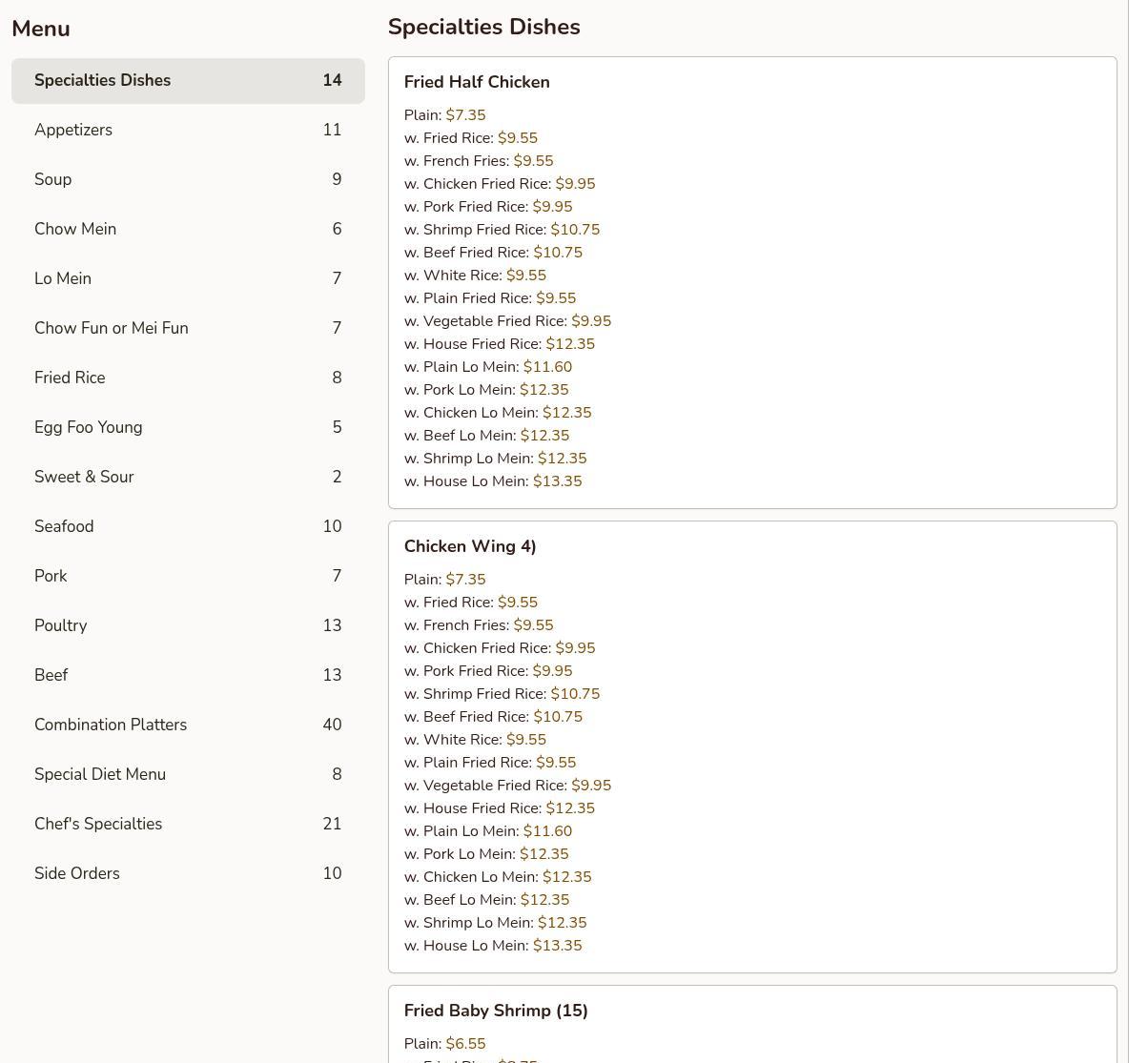Open Chow Fun or Mei Fun category
The width and height of the screenshot is (1148, 1063).
tap(188, 329)
